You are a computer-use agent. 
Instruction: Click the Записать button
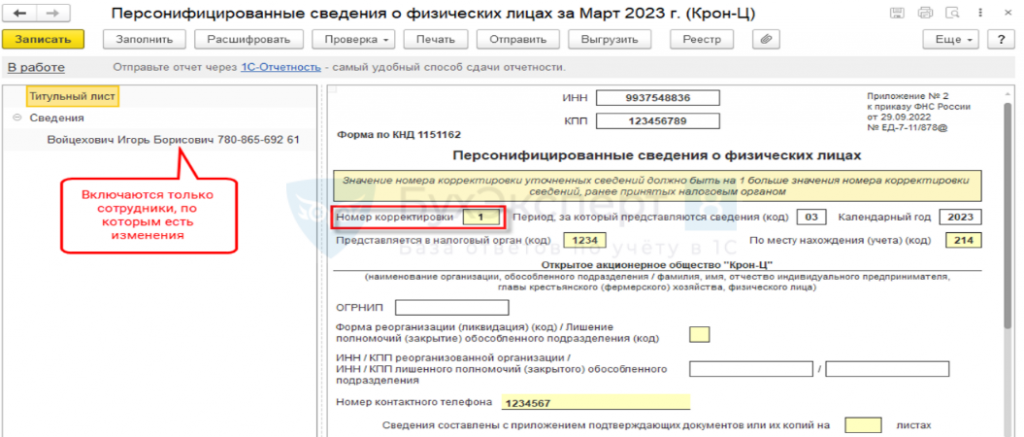[x=43, y=39]
